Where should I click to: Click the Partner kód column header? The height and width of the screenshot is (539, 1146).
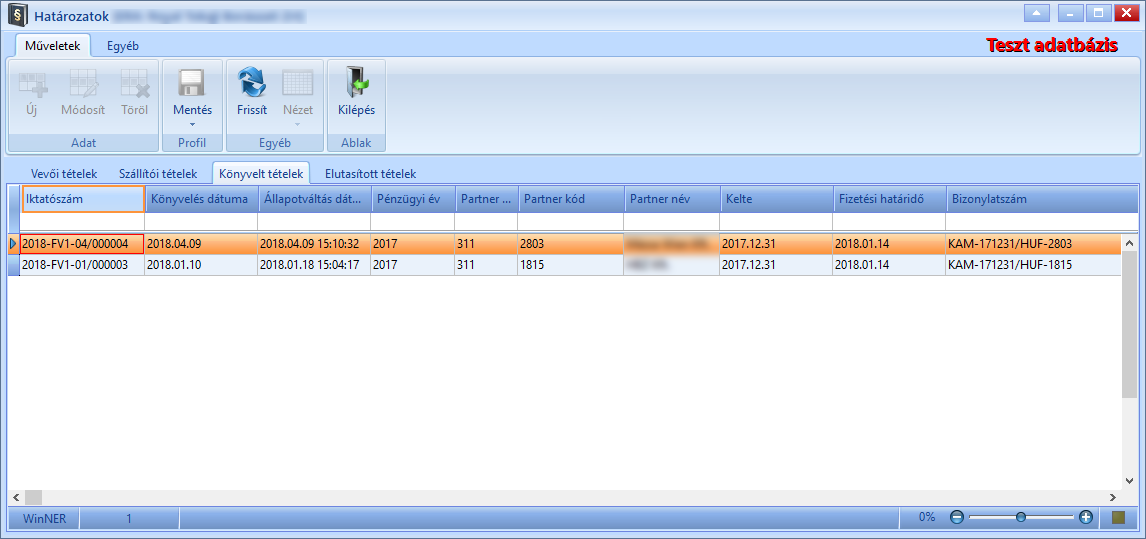tap(571, 199)
